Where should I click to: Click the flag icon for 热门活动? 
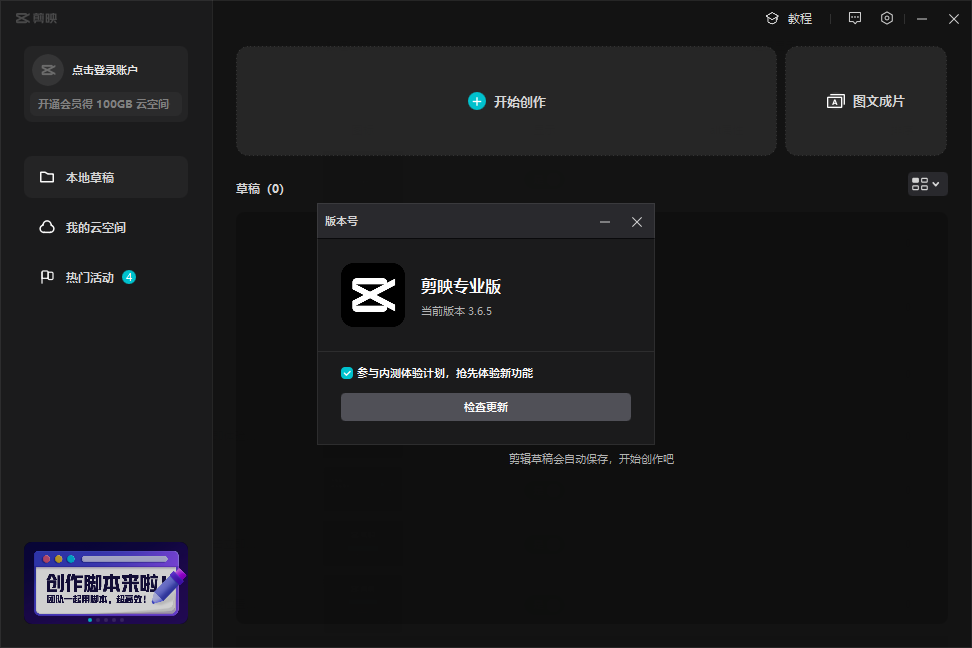tap(47, 277)
